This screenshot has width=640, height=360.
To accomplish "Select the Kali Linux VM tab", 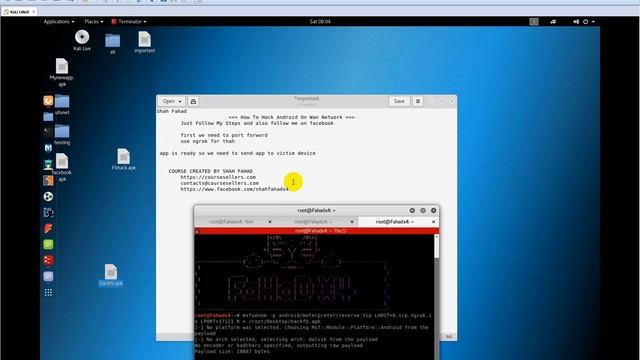I will 20,12.
